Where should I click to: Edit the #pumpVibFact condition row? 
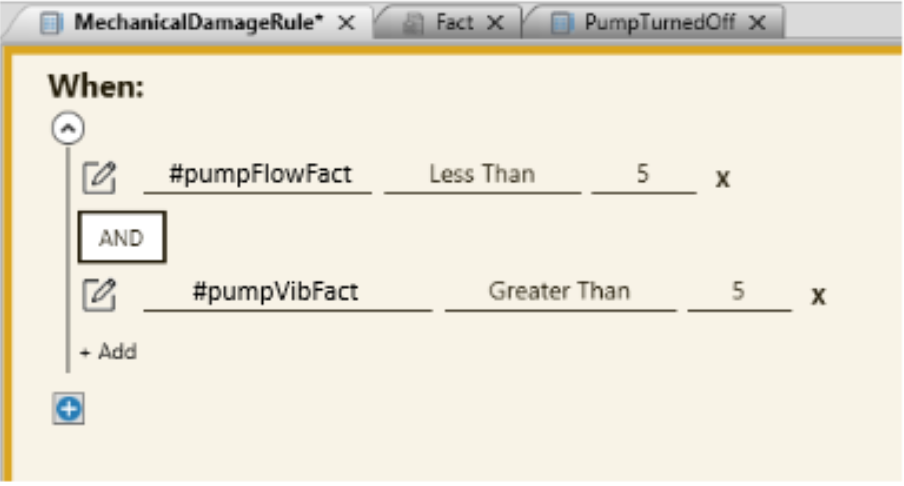point(99,295)
